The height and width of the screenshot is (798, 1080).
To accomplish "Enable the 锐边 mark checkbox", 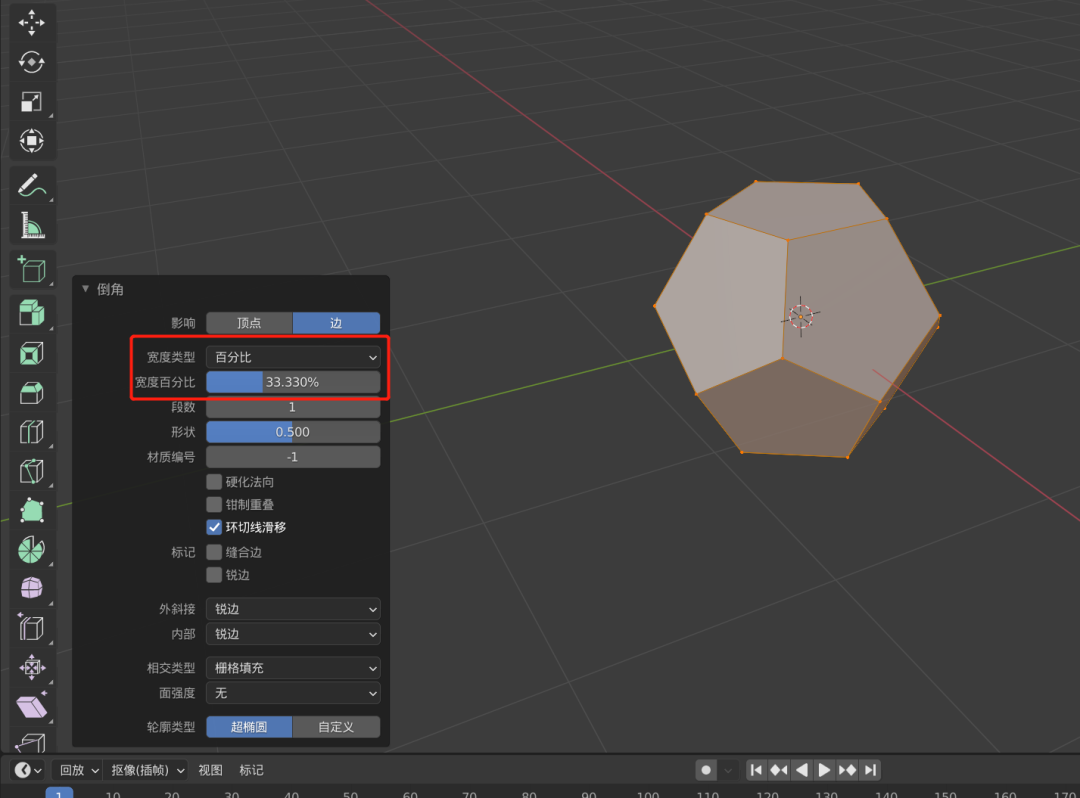I will point(214,574).
